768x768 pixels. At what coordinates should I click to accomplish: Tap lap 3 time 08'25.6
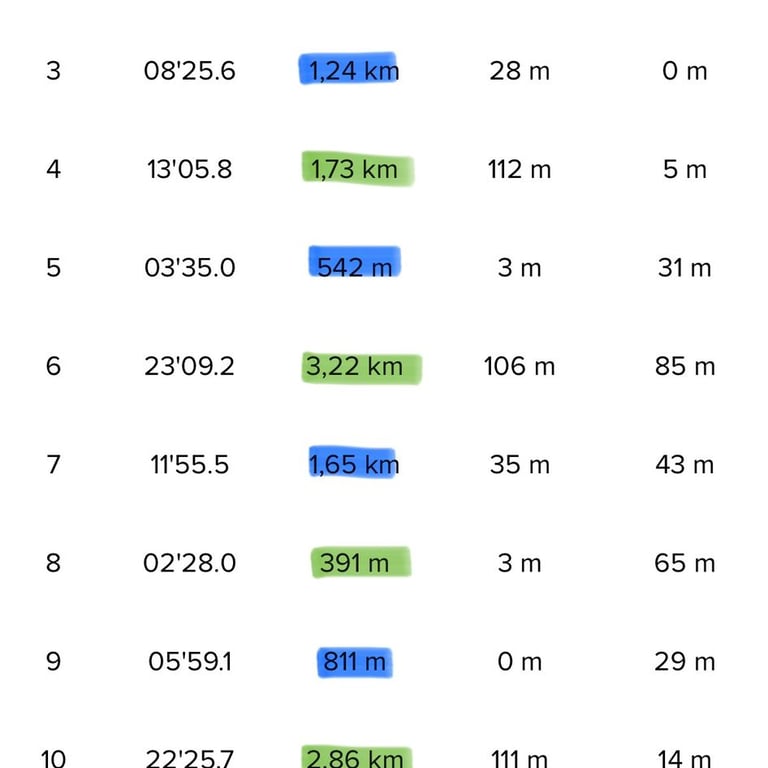(190, 71)
